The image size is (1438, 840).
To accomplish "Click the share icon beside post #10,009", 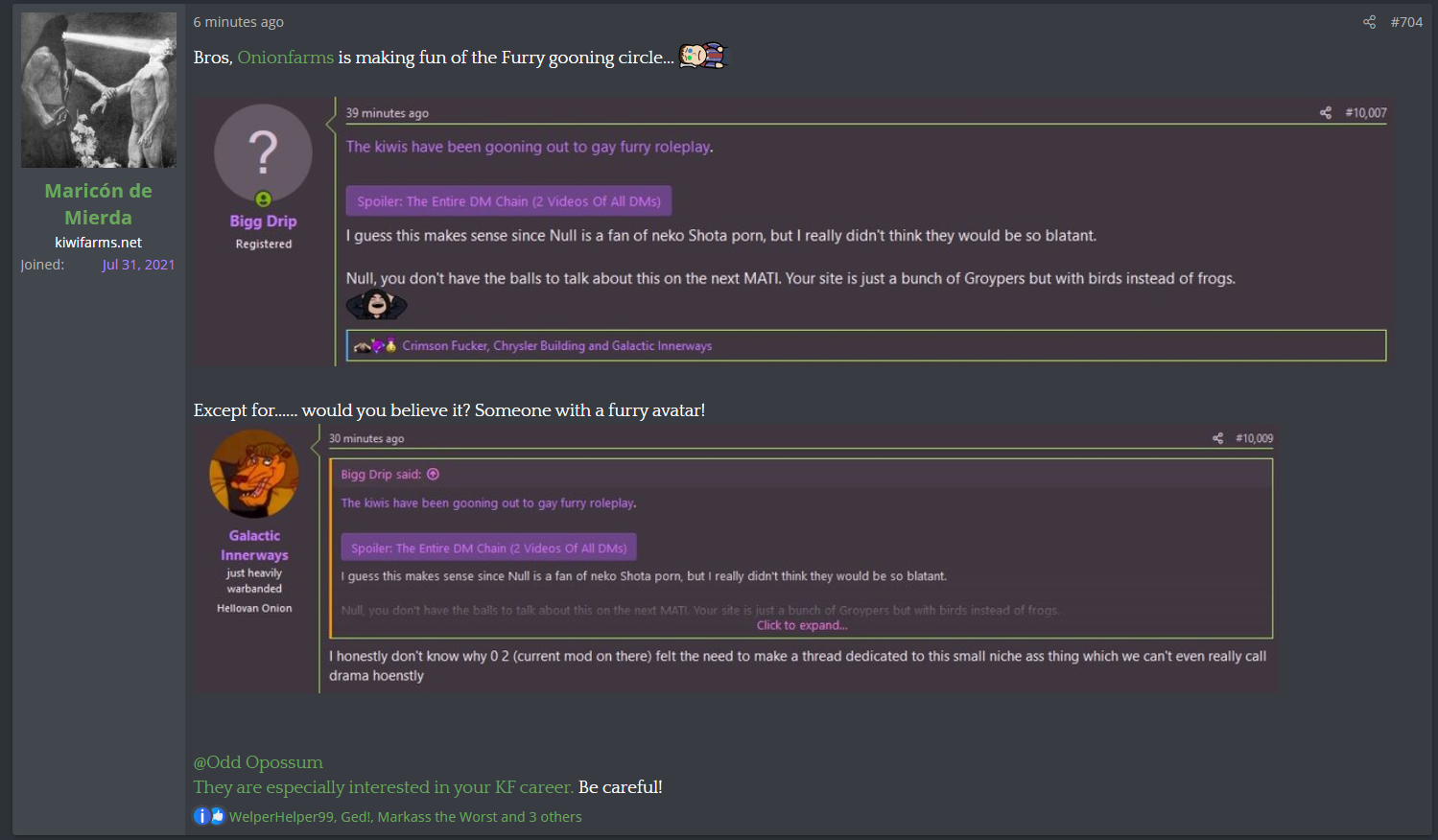I will pyautogui.click(x=1217, y=438).
